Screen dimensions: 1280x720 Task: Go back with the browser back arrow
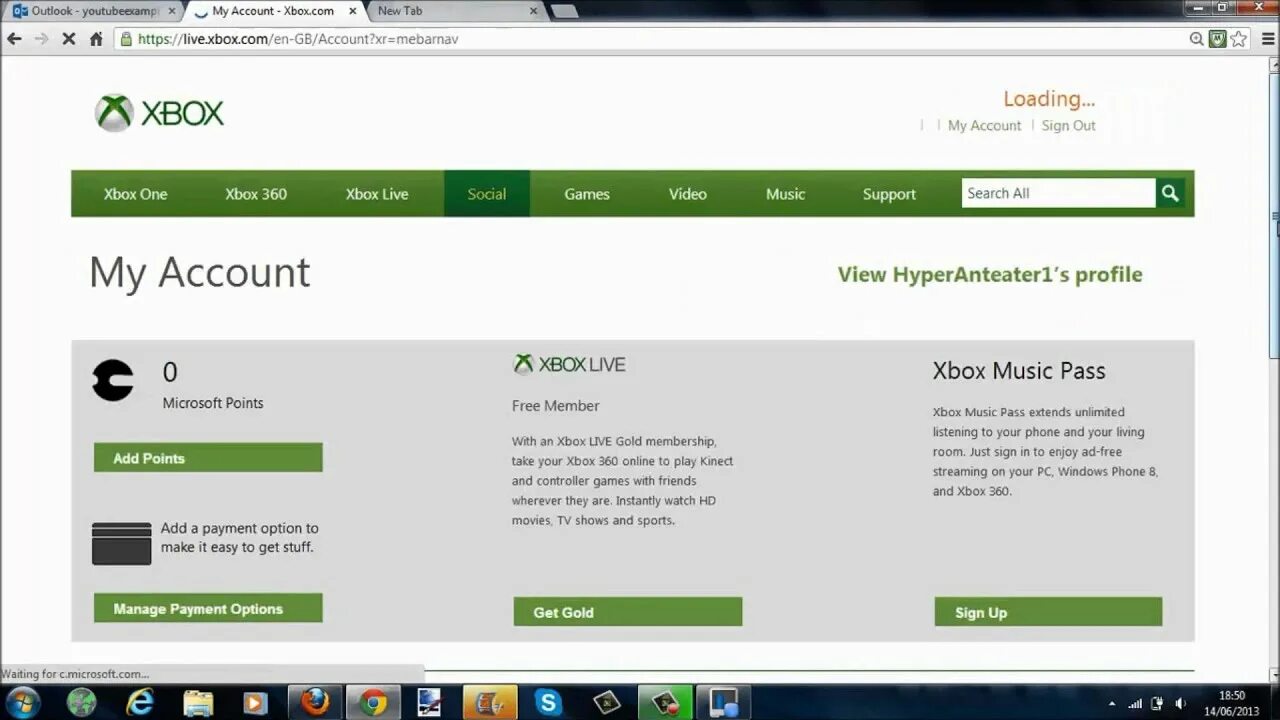pos(15,39)
